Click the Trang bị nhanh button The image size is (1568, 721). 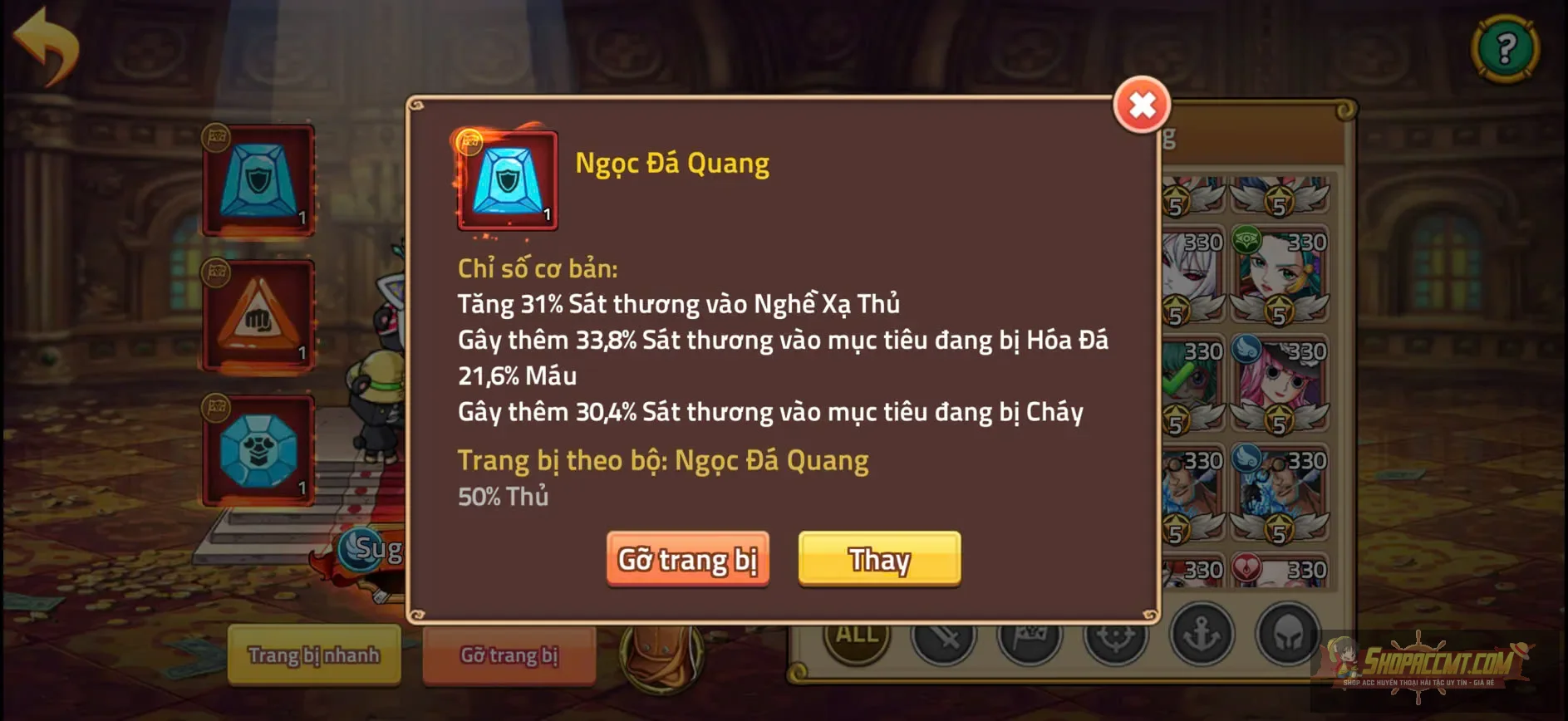(313, 655)
